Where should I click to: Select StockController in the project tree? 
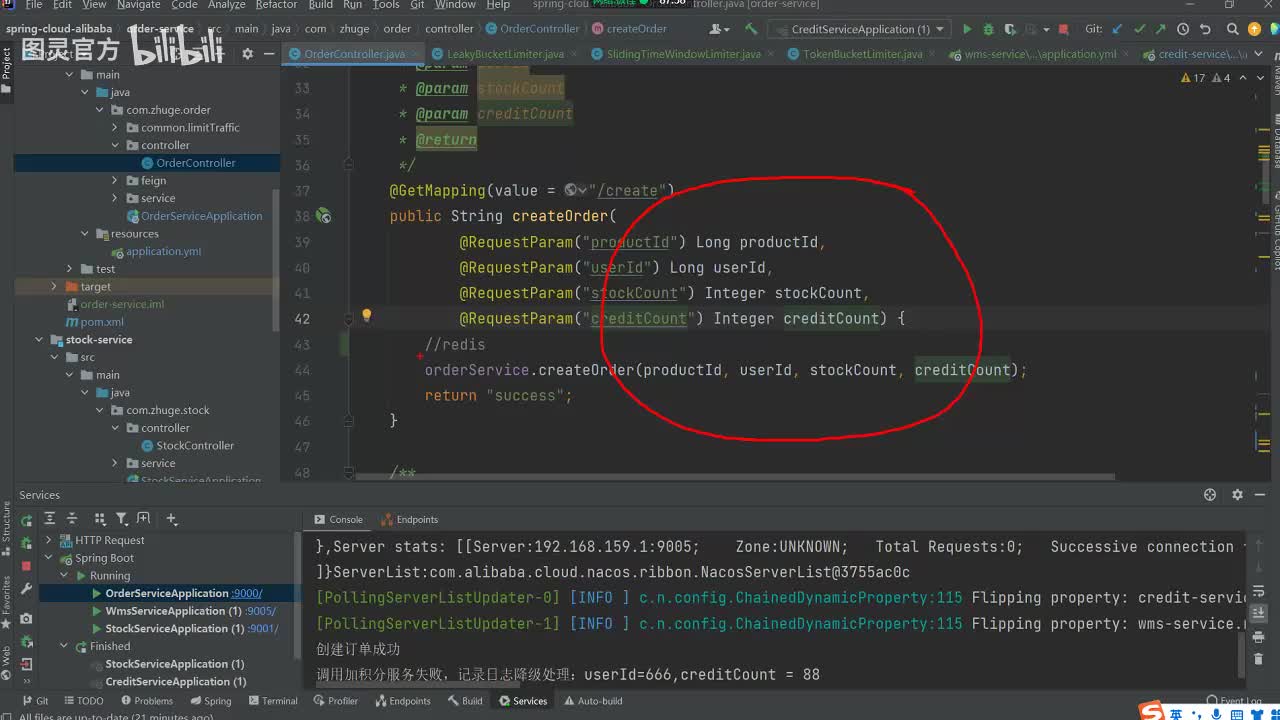tap(195, 445)
